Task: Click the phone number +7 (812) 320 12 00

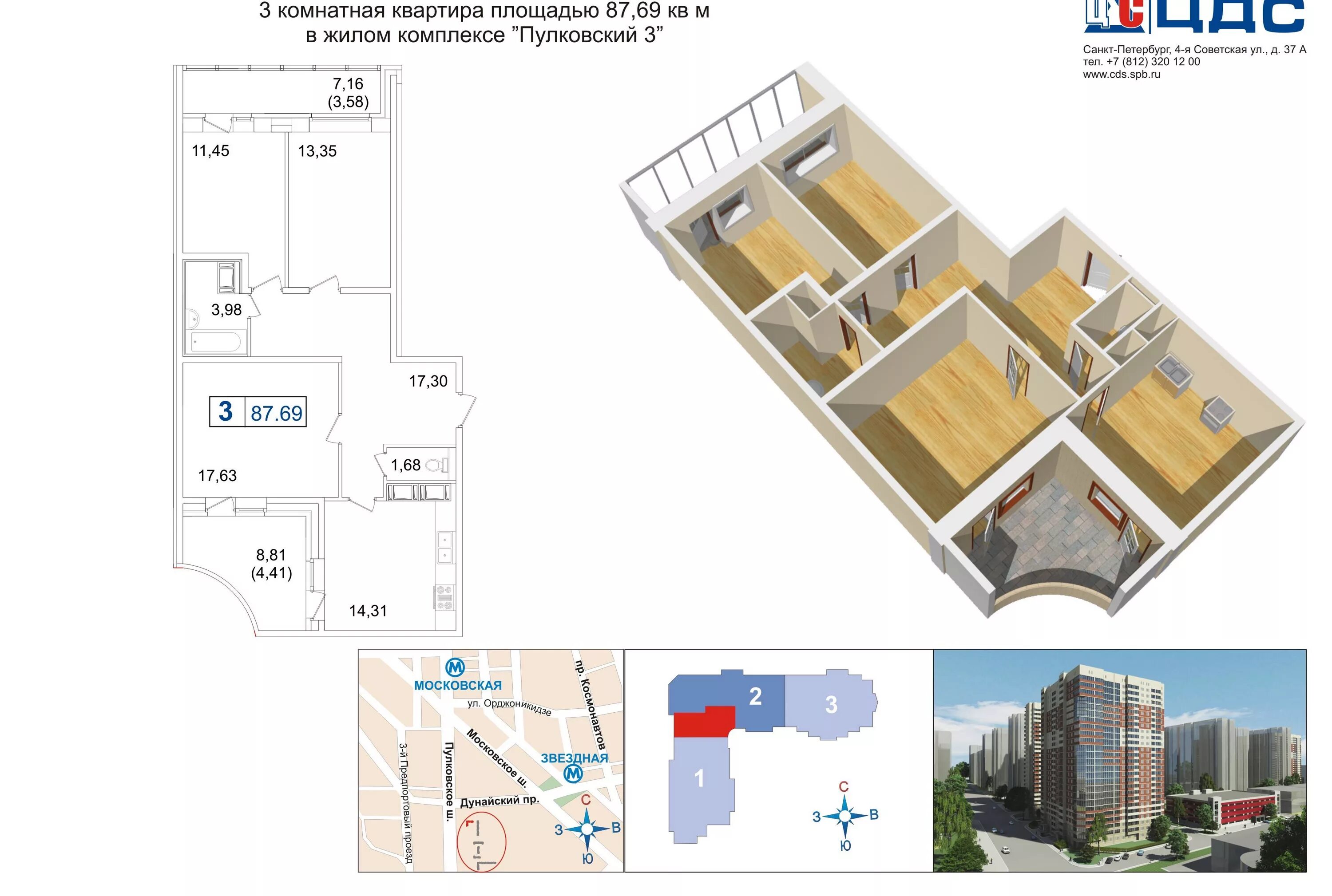Action: [1153, 62]
